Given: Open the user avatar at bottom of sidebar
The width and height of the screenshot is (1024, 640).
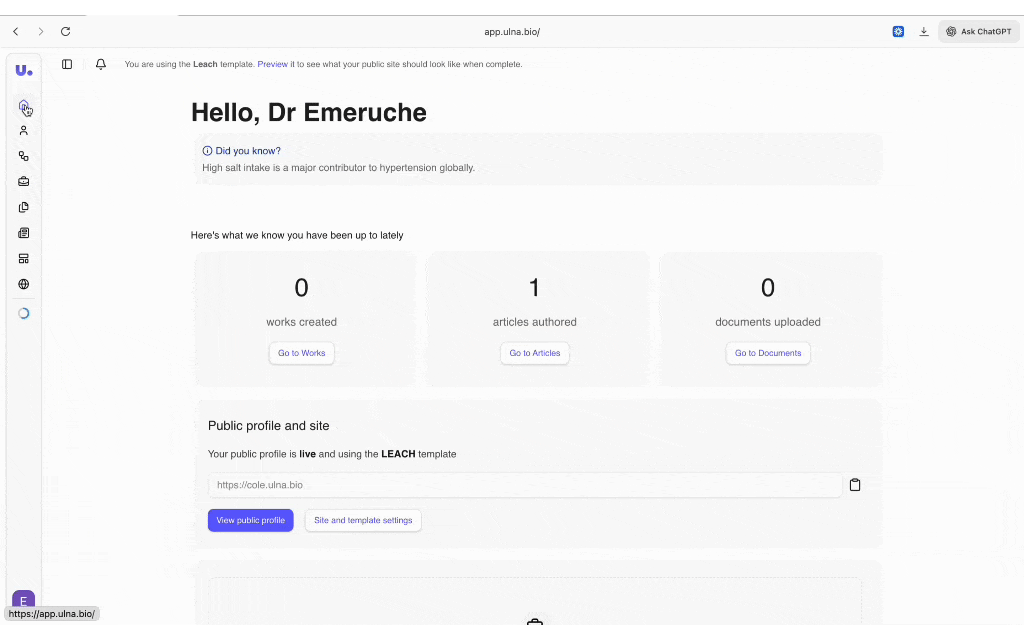Looking at the screenshot, I should pos(23,600).
